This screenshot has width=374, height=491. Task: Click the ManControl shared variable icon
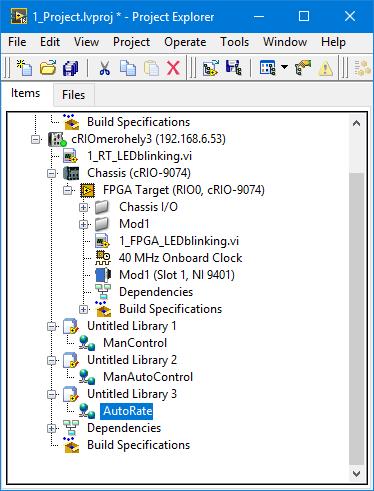click(87, 343)
